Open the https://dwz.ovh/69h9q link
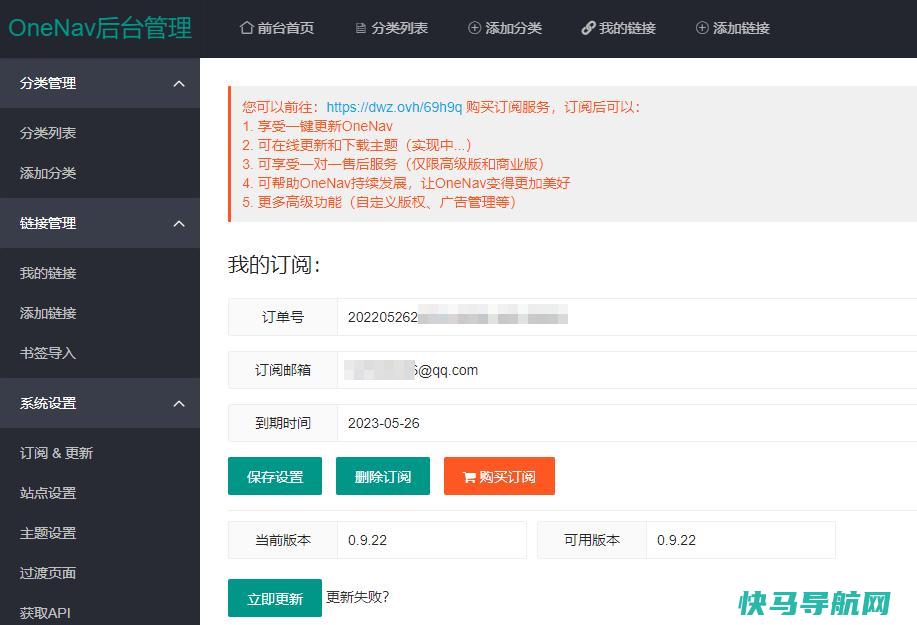The width and height of the screenshot is (917, 625). coord(394,107)
